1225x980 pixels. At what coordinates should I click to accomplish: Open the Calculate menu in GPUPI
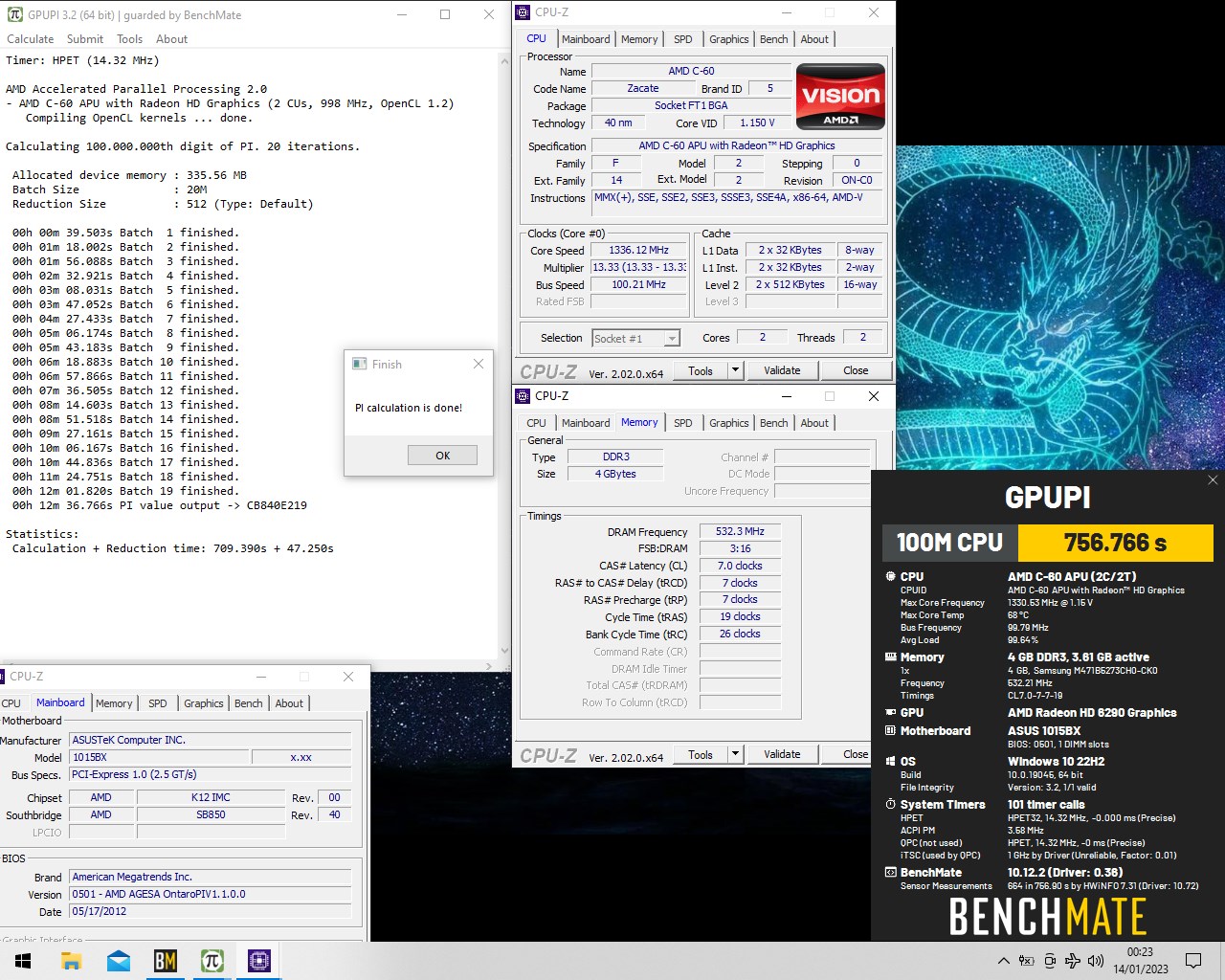tap(31, 39)
